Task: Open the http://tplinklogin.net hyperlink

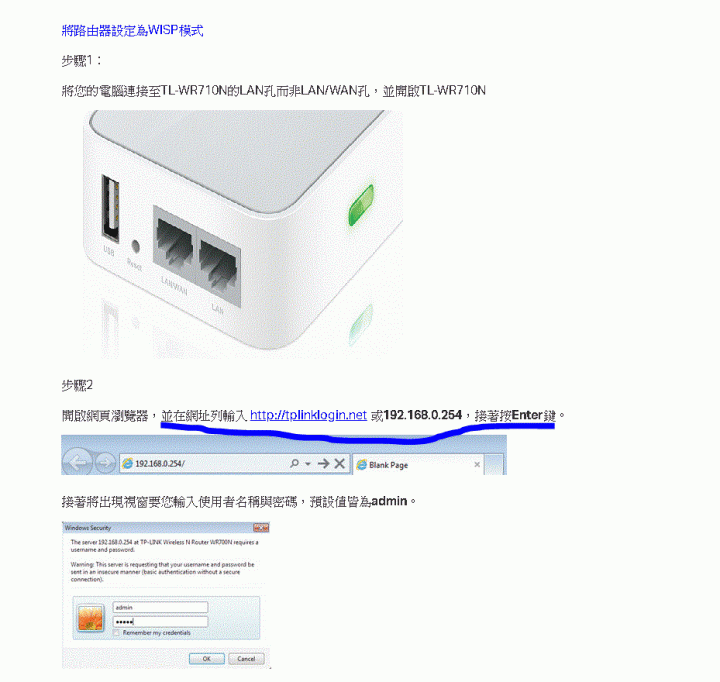Action: tap(308, 415)
